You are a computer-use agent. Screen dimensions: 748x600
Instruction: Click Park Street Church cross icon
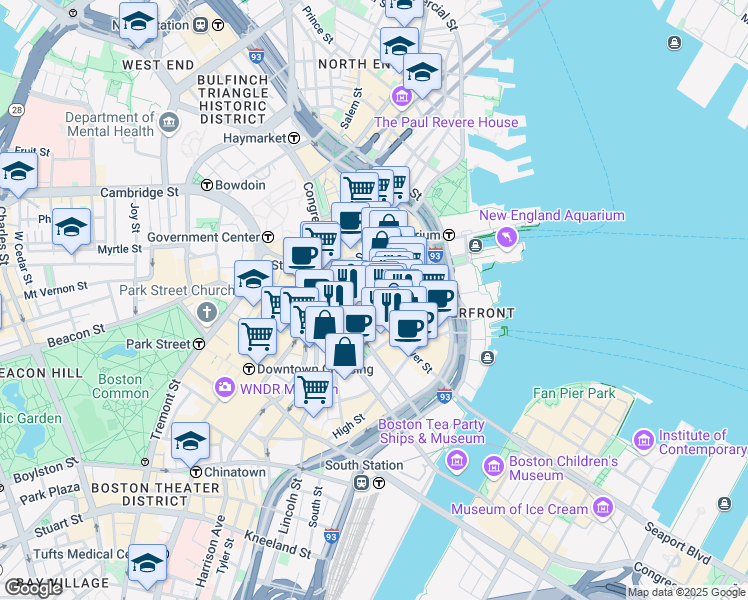[207, 313]
